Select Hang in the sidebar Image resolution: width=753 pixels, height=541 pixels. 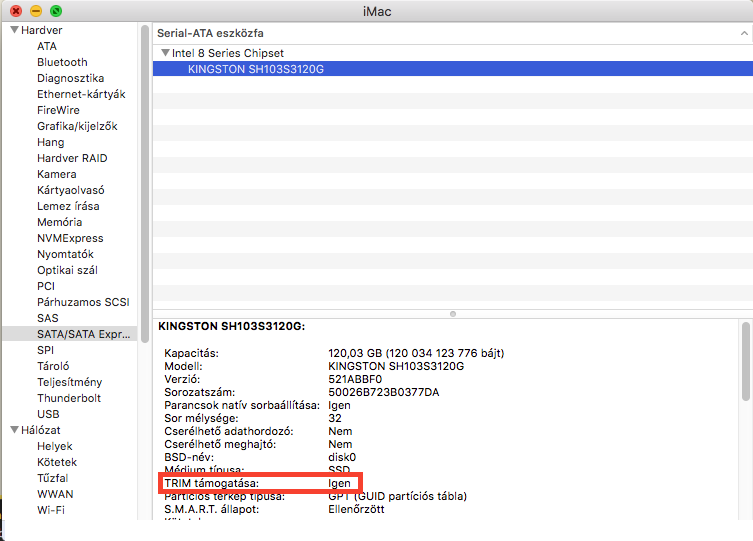point(50,142)
